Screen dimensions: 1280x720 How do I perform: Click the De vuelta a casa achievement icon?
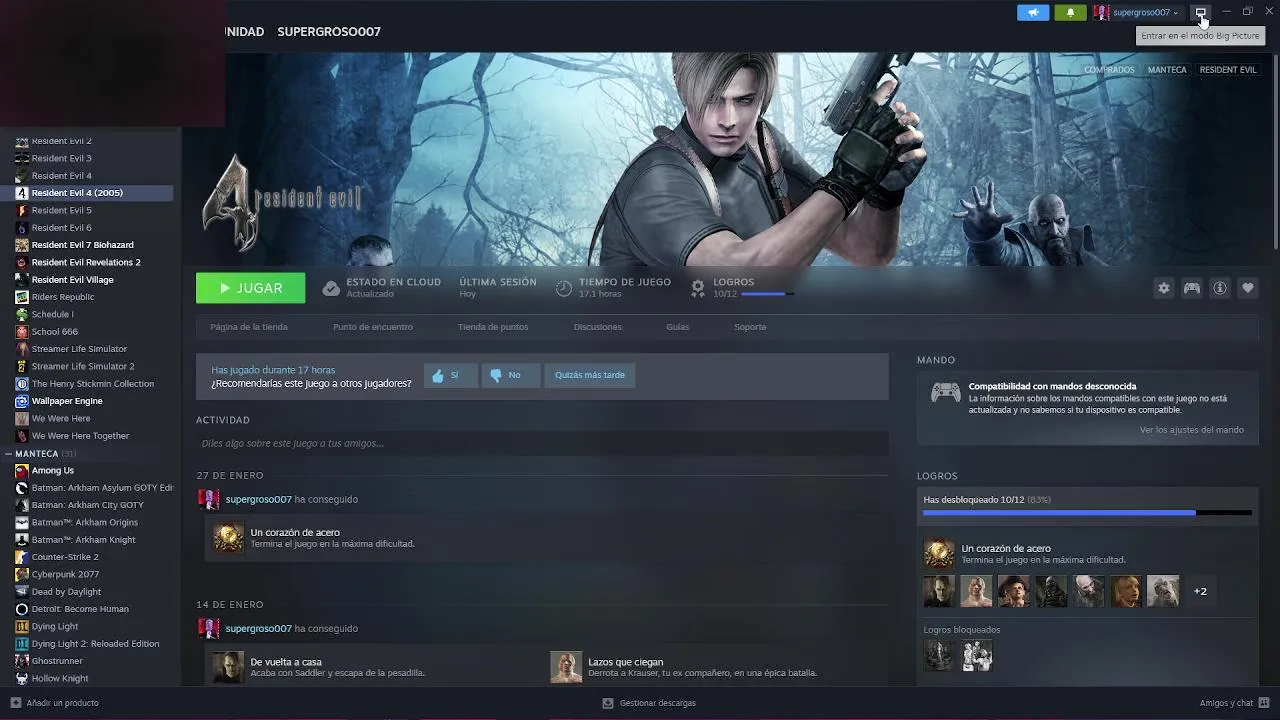(x=228, y=667)
